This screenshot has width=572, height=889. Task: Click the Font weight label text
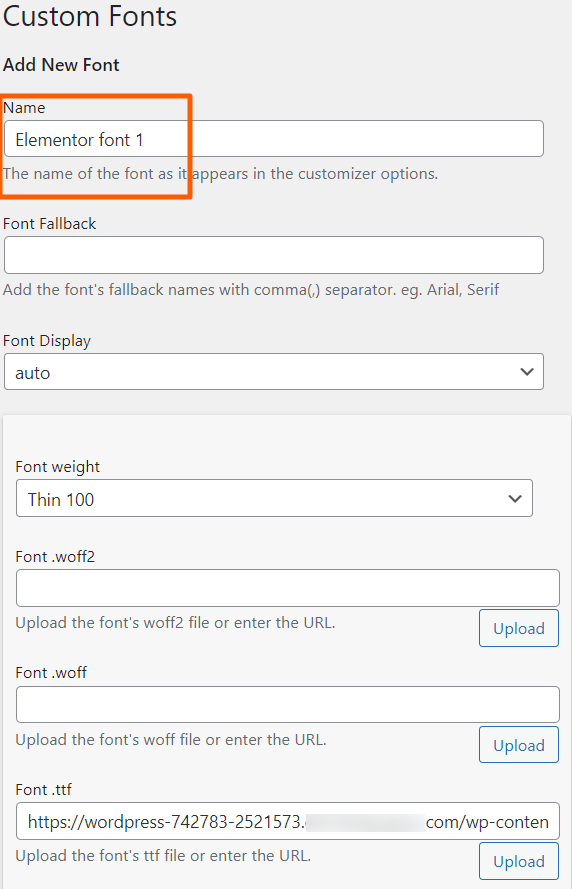click(x=58, y=467)
